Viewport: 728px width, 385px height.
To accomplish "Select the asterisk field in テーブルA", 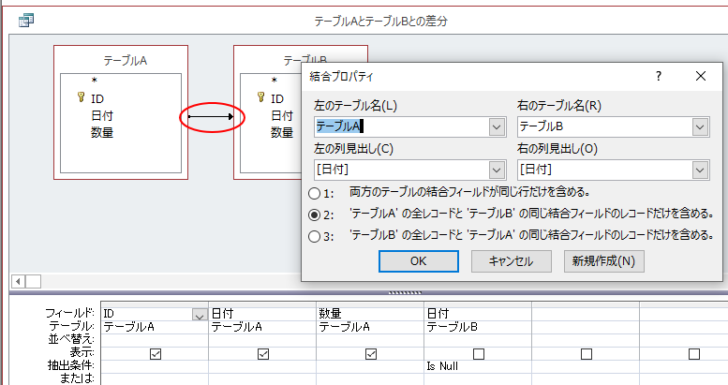I will [94, 81].
